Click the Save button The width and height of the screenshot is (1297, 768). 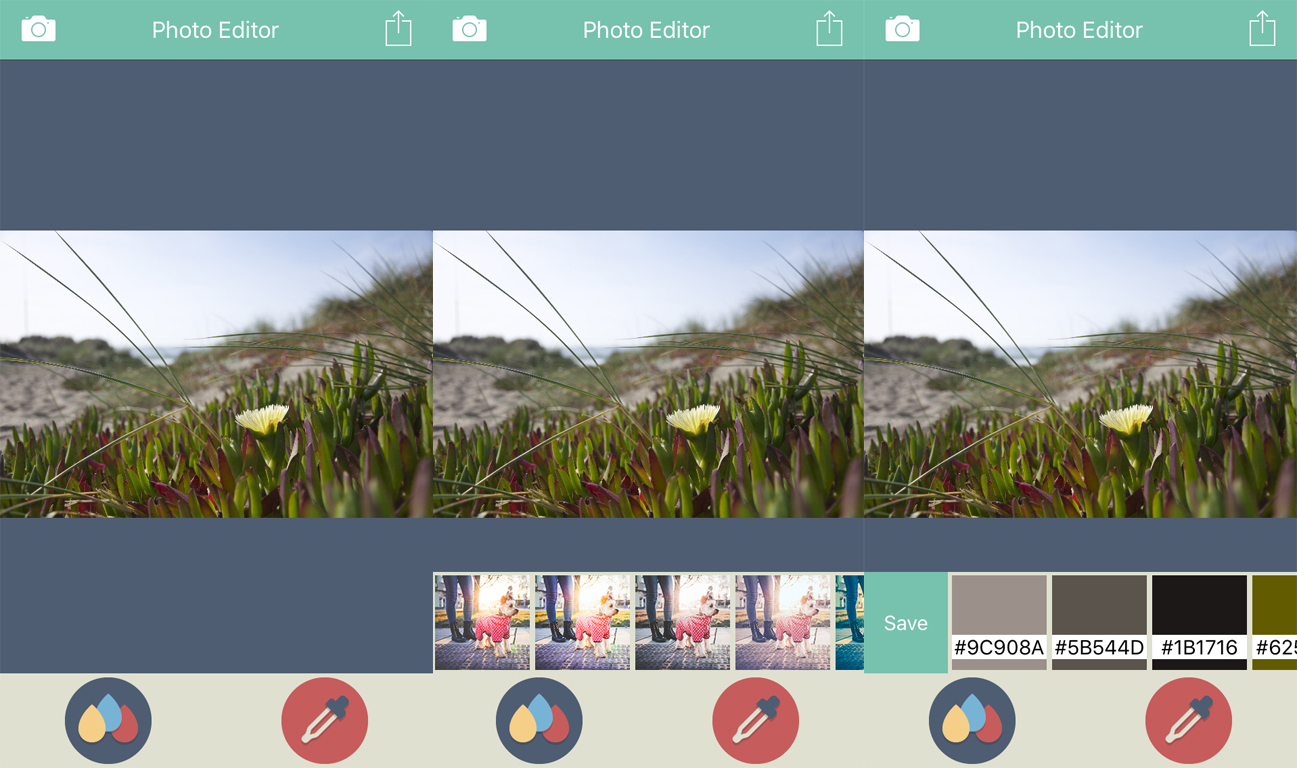pyautogui.click(x=906, y=623)
